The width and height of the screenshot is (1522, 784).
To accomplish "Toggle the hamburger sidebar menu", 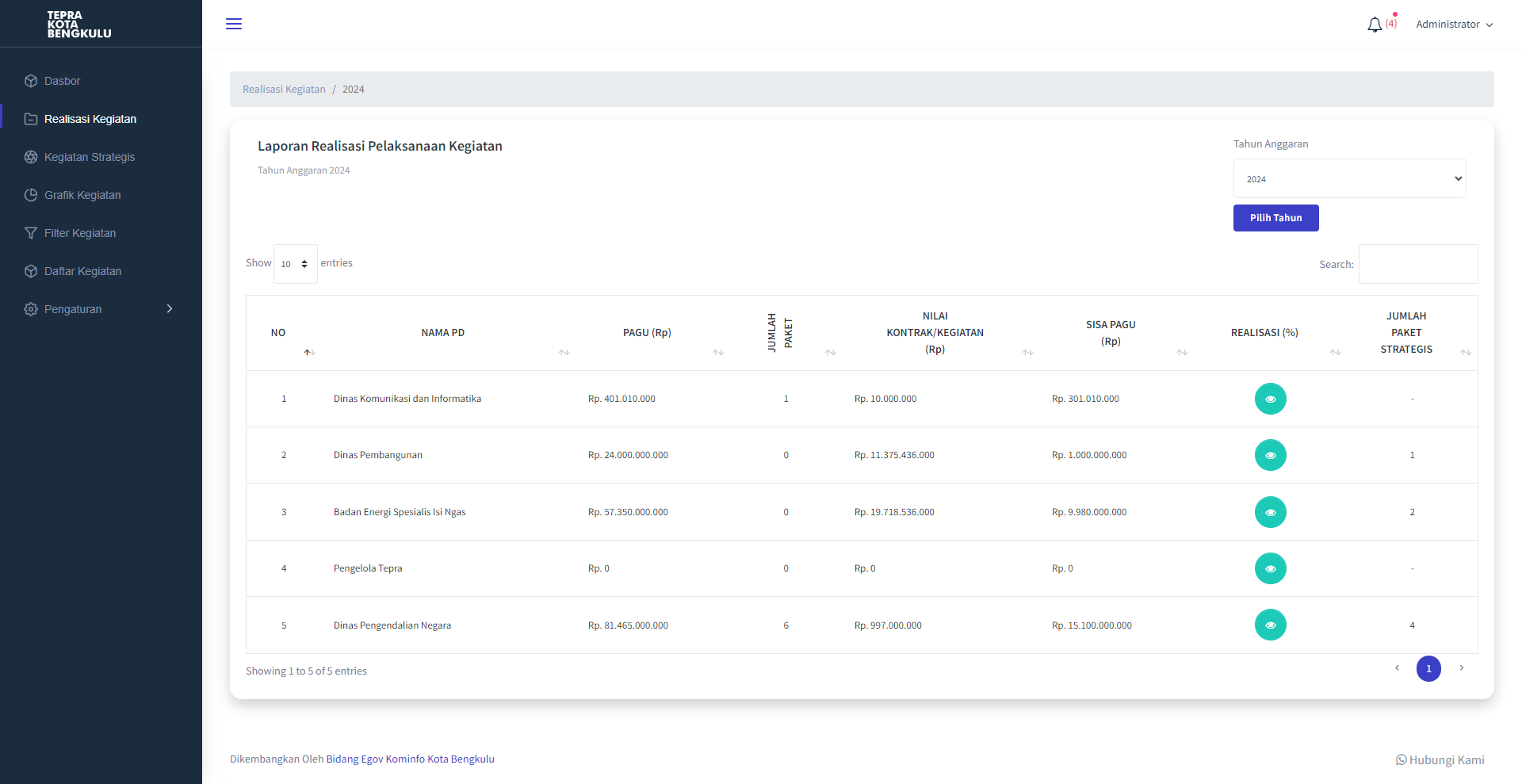I will coord(234,24).
